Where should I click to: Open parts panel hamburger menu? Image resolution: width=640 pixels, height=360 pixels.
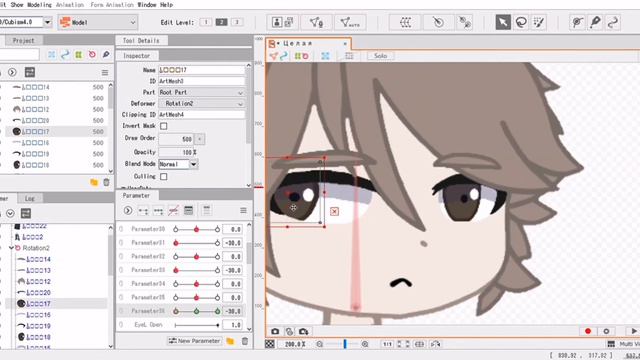105,73
